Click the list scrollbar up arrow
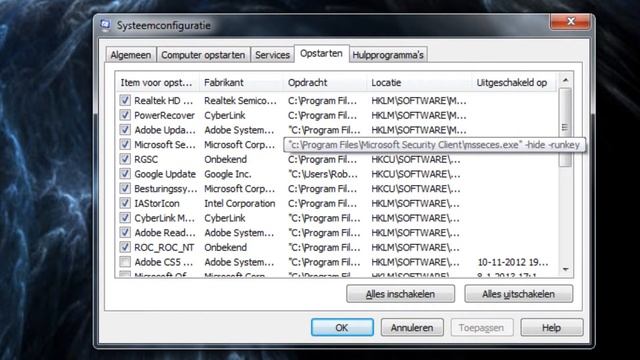Viewport: 640px width, 360px height. tap(565, 80)
